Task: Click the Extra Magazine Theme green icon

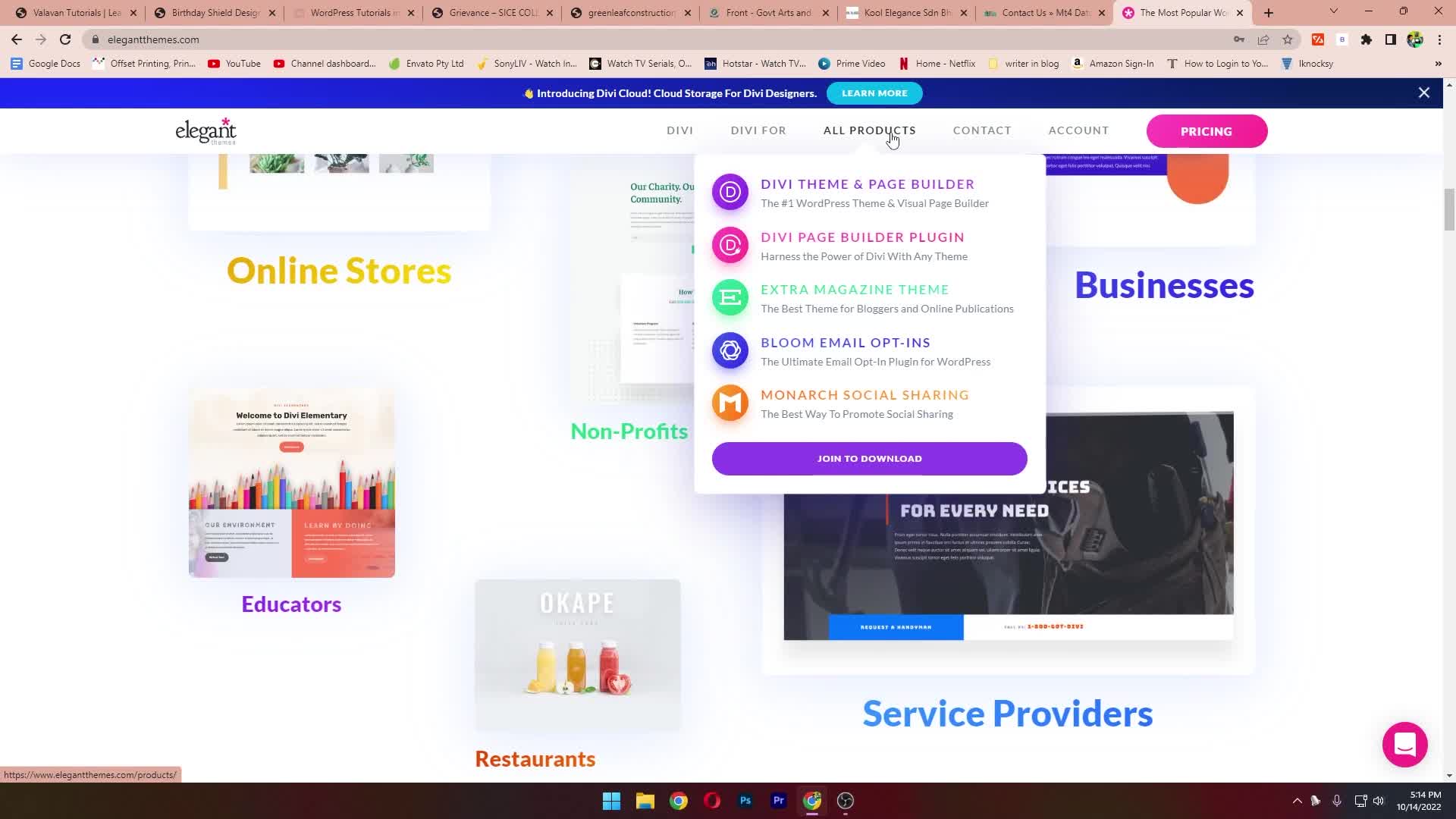Action: tap(730, 297)
